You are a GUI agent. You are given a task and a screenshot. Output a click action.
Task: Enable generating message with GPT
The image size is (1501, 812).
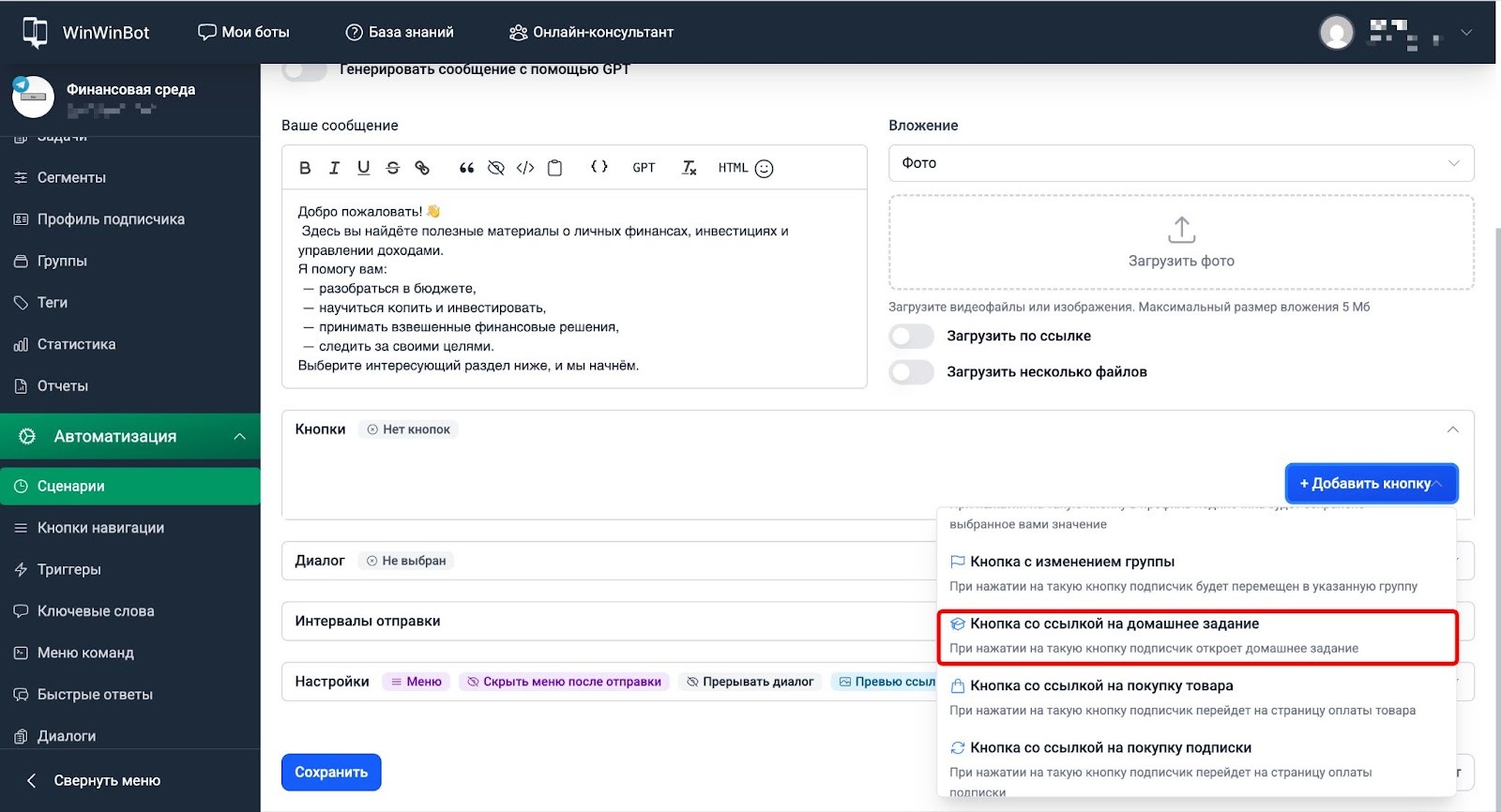point(305,70)
